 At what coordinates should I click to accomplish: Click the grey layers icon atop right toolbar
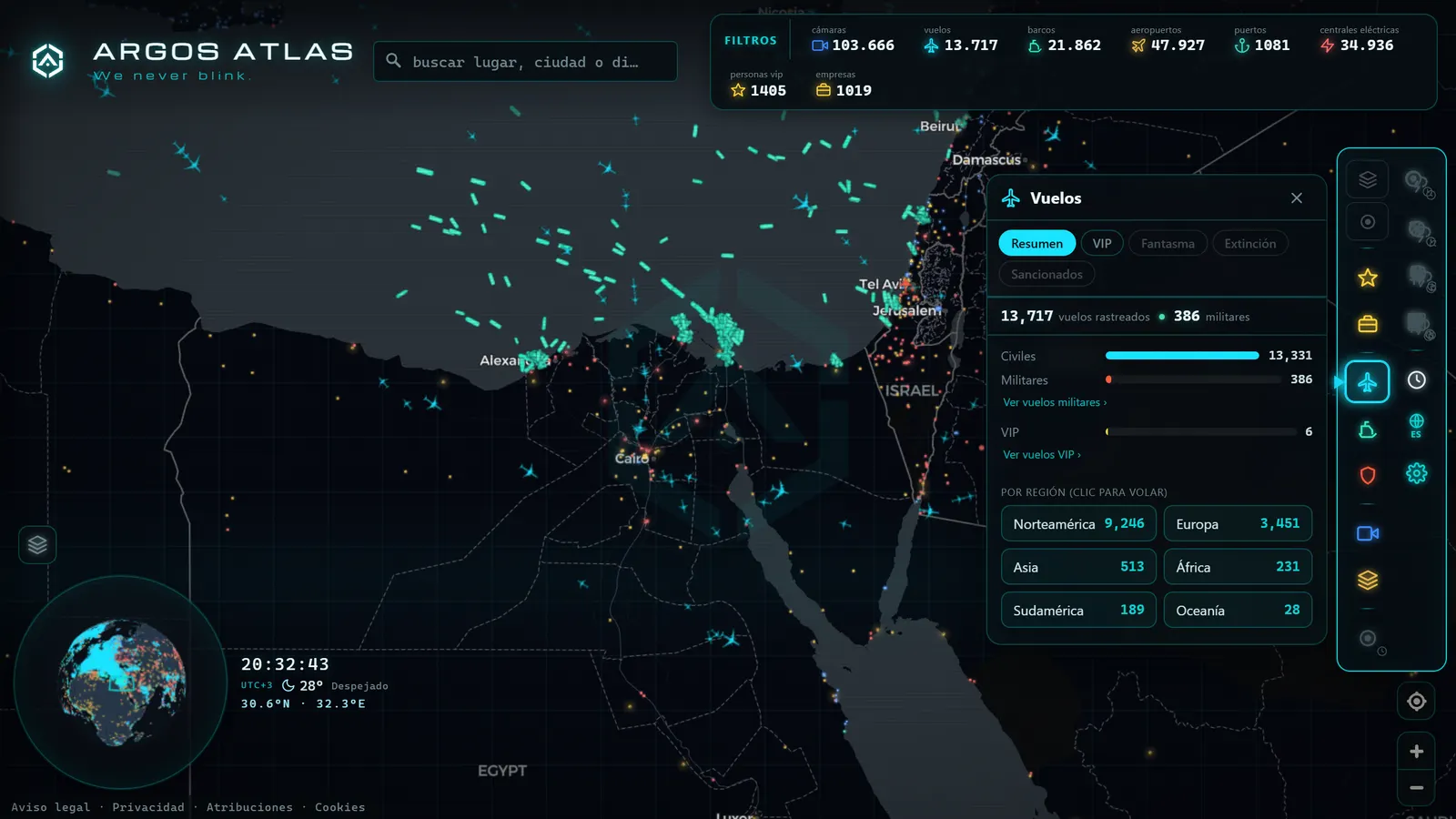point(1367,179)
